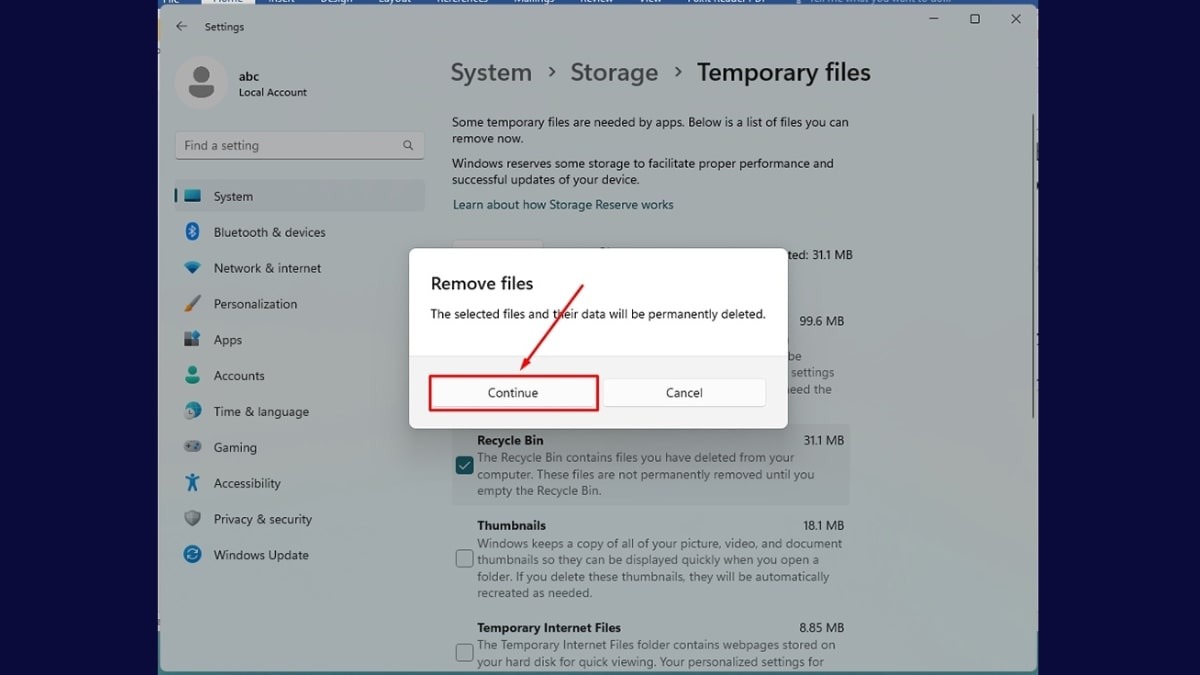
Task: Open Windows Update in the sidebar
Action: pyautogui.click(x=300, y=555)
